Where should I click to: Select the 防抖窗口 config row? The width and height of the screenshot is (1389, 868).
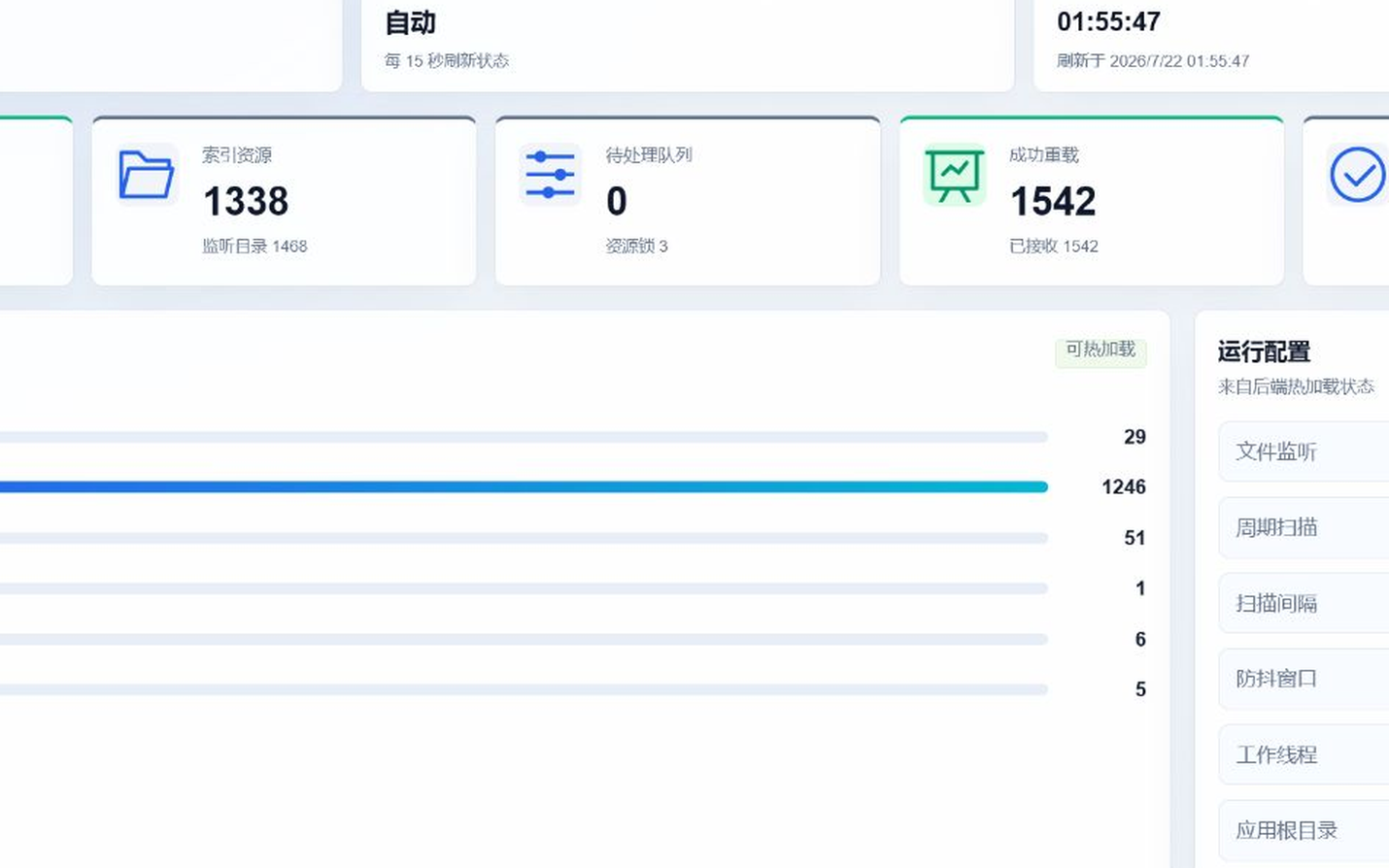point(1304,679)
